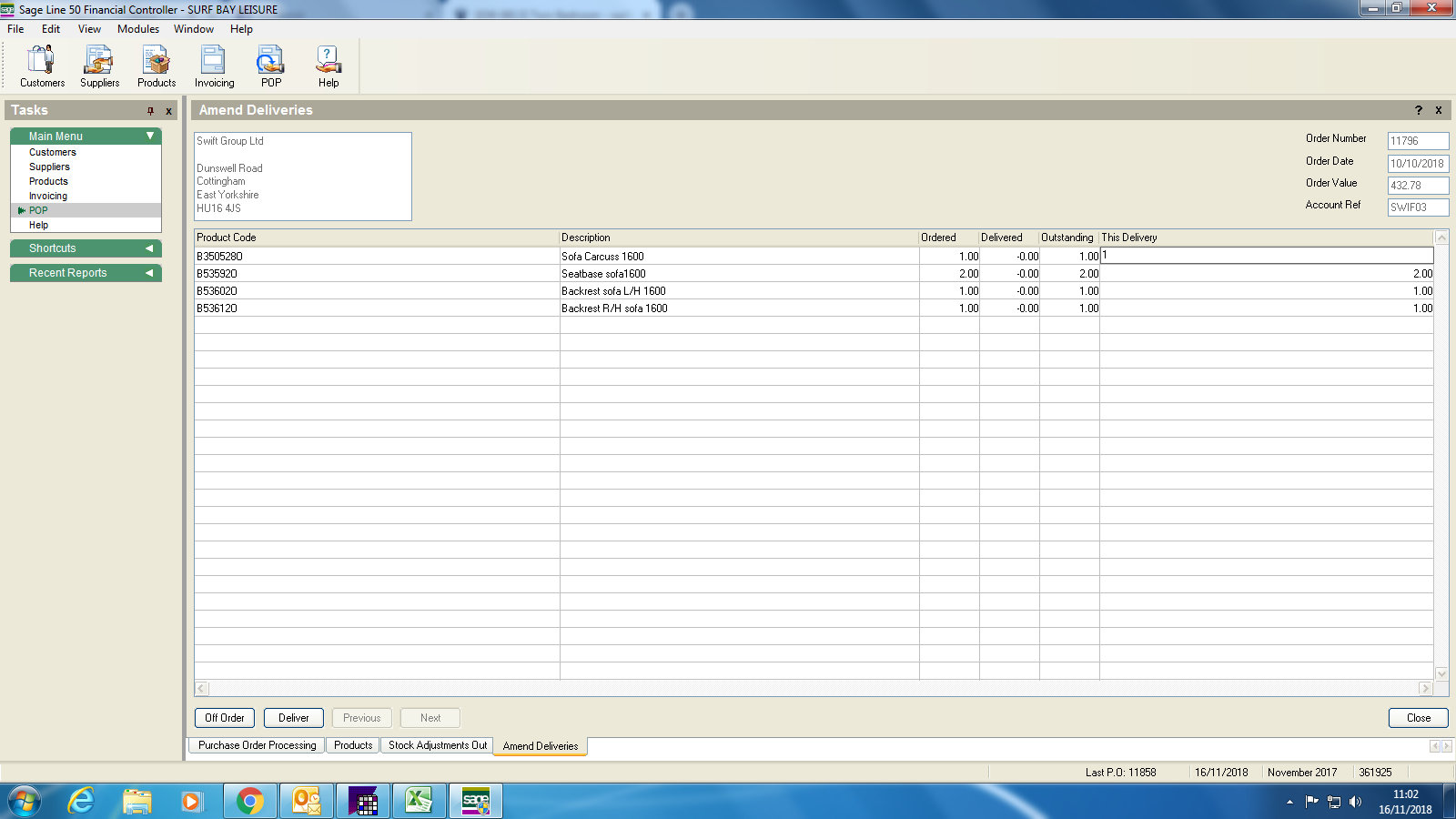The image size is (1456, 819).
Task: Click the grid's horizontal scrollbar left arrow
Action: click(x=202, y=689)
